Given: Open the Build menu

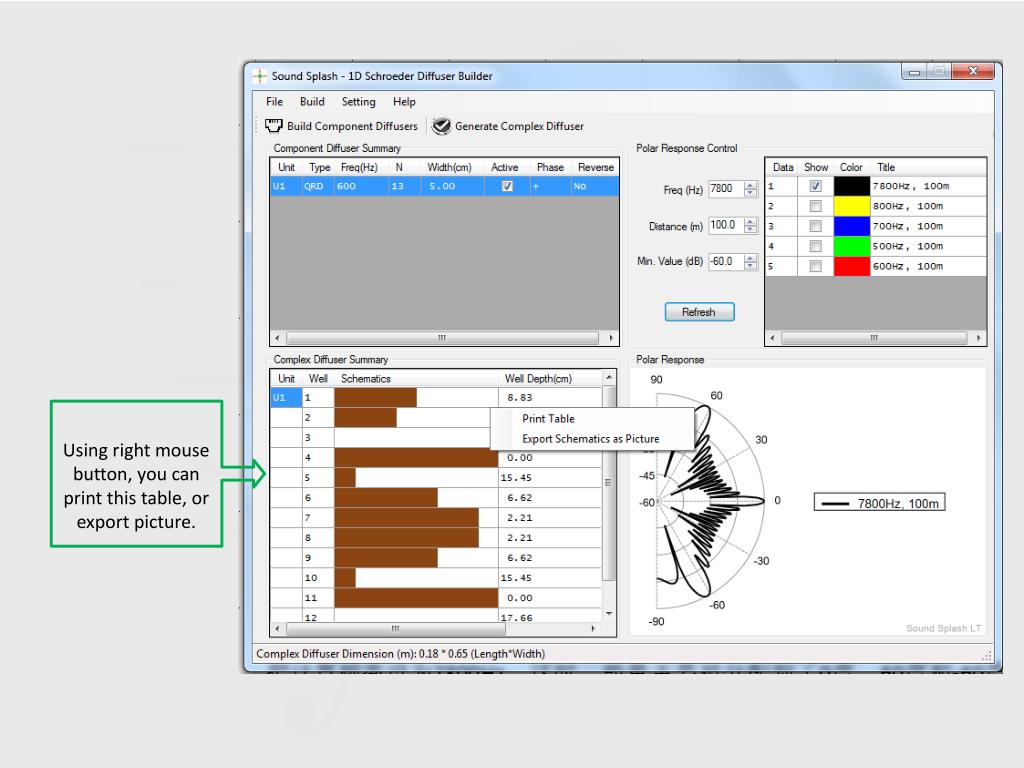Looking at the screenshot, I should pyautogui.click(x=312, y=101).
